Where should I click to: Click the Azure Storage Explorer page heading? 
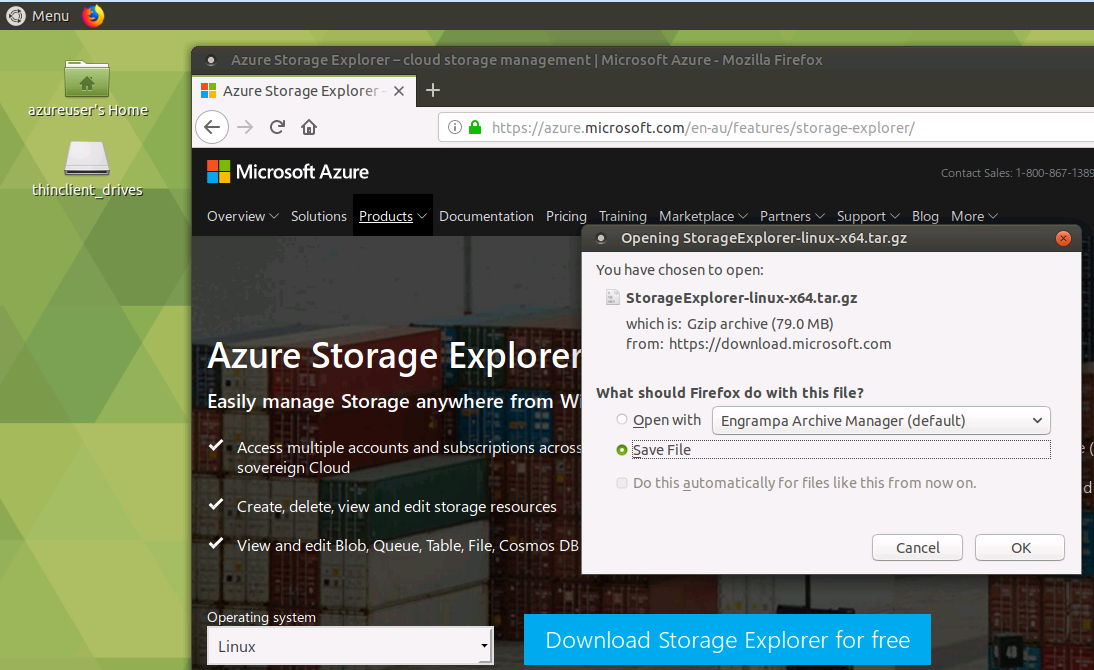click(x=395, y=356)
